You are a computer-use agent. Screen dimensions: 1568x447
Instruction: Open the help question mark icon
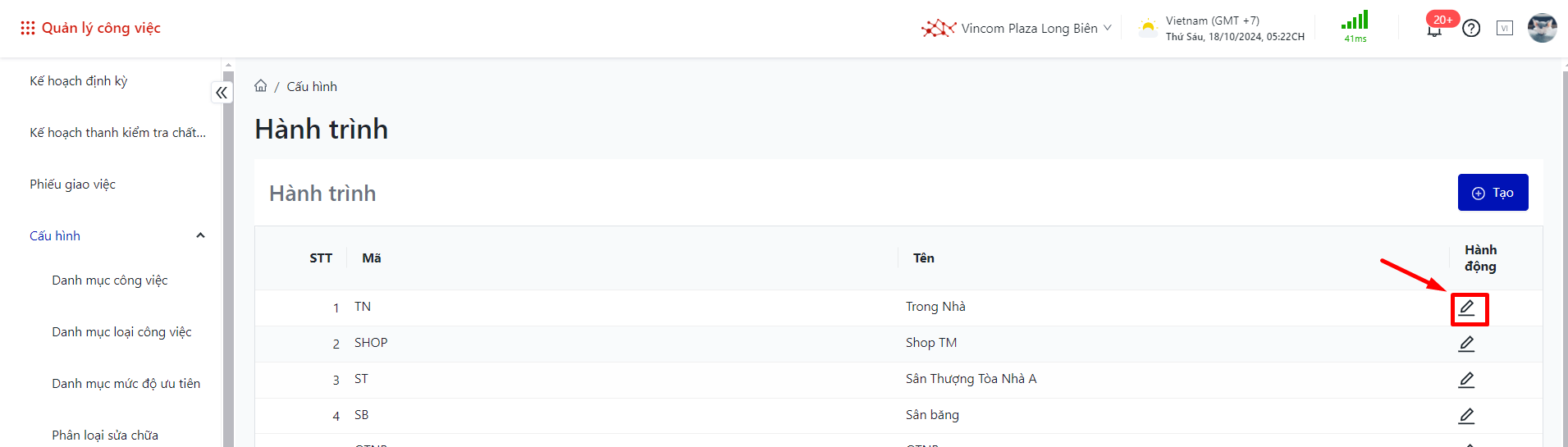[x=1471, y=29]
